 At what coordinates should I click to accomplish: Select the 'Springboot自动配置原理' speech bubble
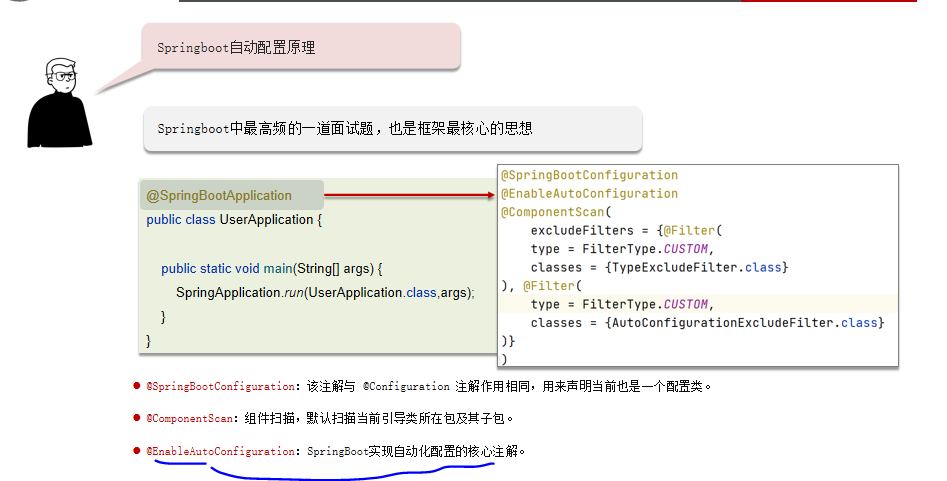click(301, 47)
